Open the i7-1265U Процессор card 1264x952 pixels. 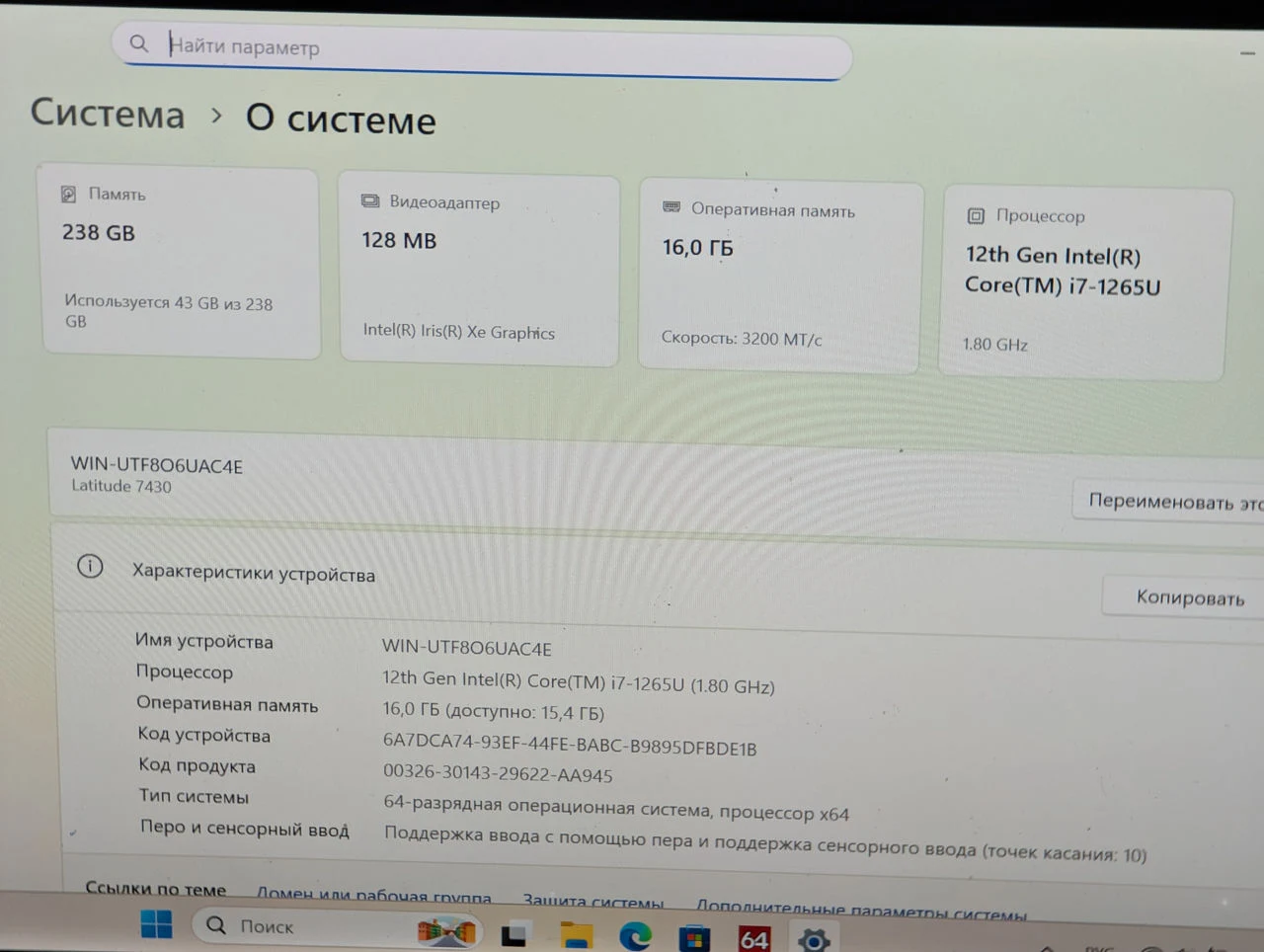point(1084,283)
